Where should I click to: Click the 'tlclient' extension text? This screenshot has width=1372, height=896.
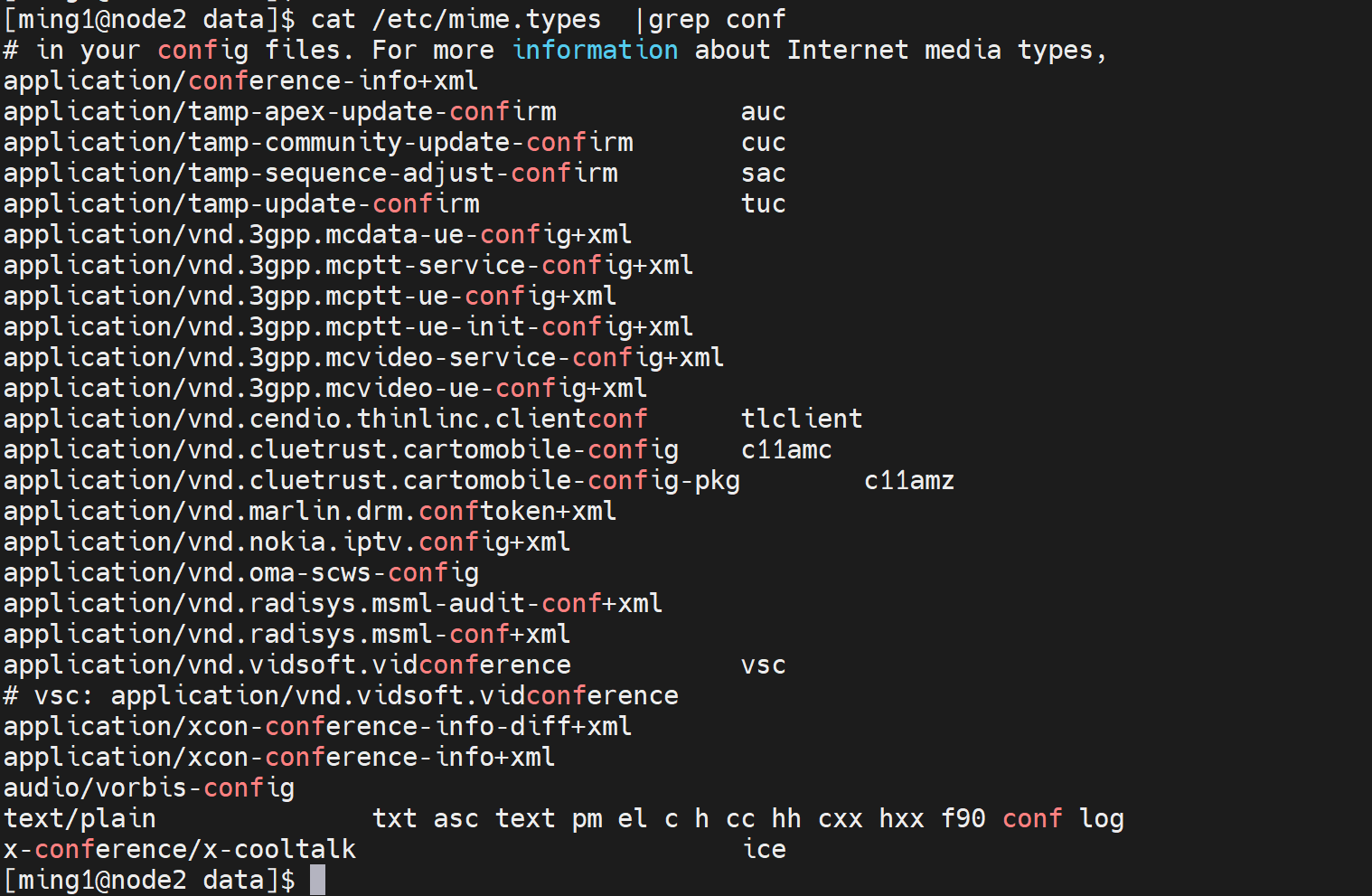[x=802, y=419]
